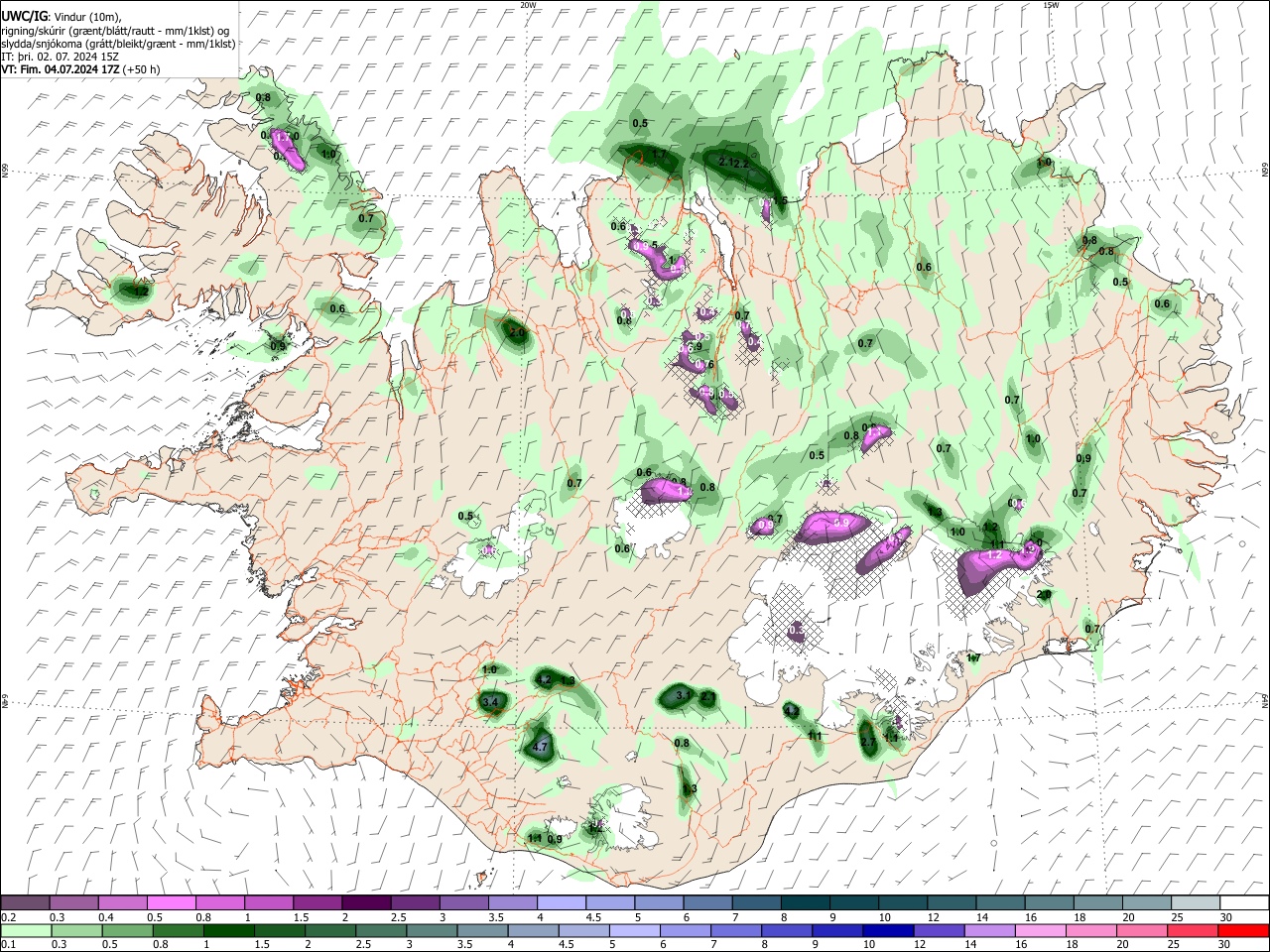1270x952 pixels.
Task: Click the 'Vindur (10m)' label in header
Action: tap(88, 17)
